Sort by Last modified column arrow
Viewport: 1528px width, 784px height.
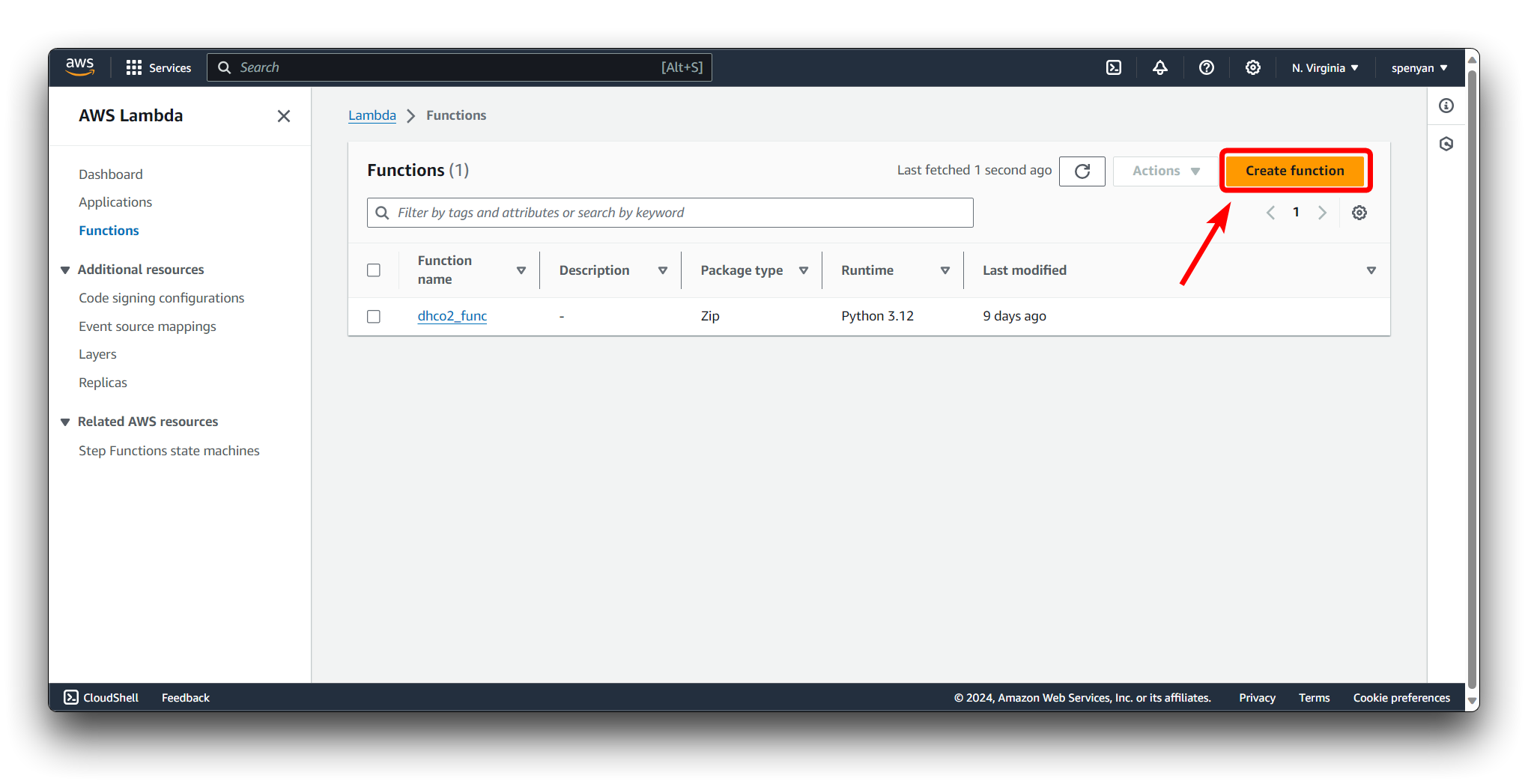tap(1371, 270)
